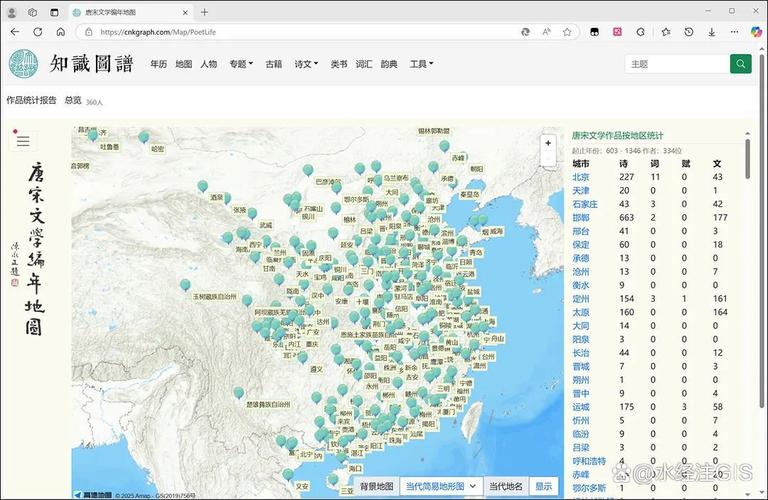
Task: Enable read aloud icon in address bar
Action: pyautogui.click(x=546, y=32)
